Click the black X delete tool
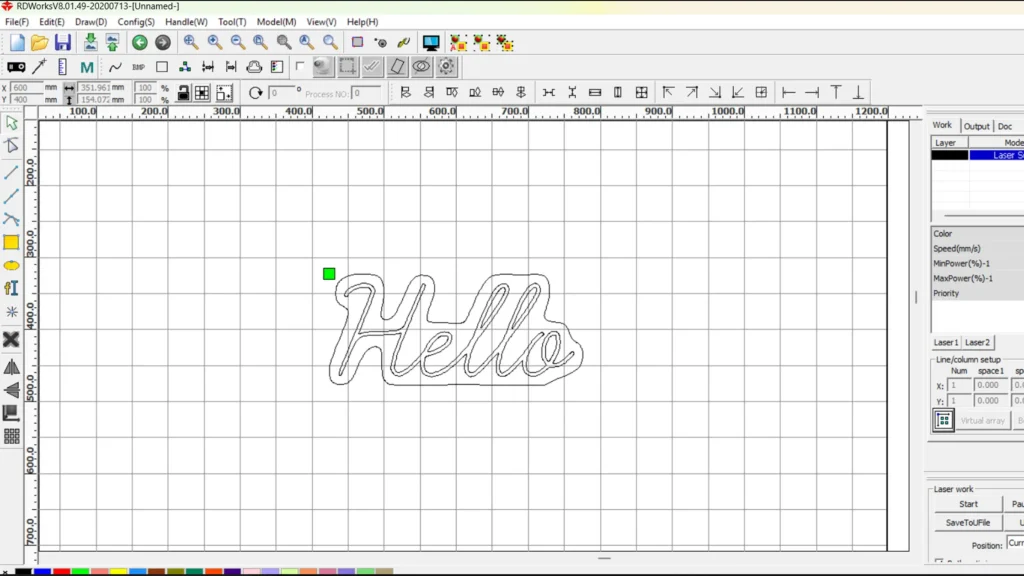This screenshot has height=576, width=1024. pyautogui.click(x=12, y=339)
